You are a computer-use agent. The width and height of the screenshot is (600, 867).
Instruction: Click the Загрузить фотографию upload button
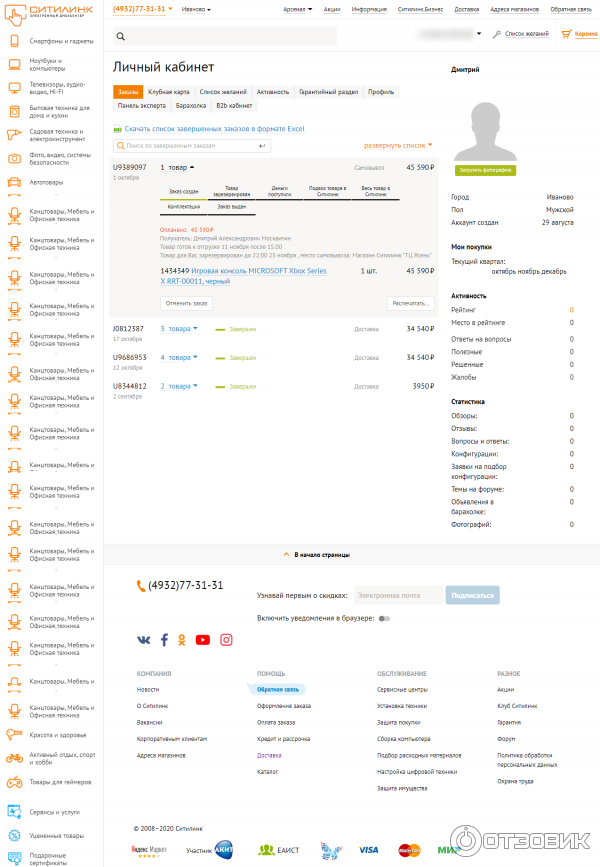pos(486,171)
